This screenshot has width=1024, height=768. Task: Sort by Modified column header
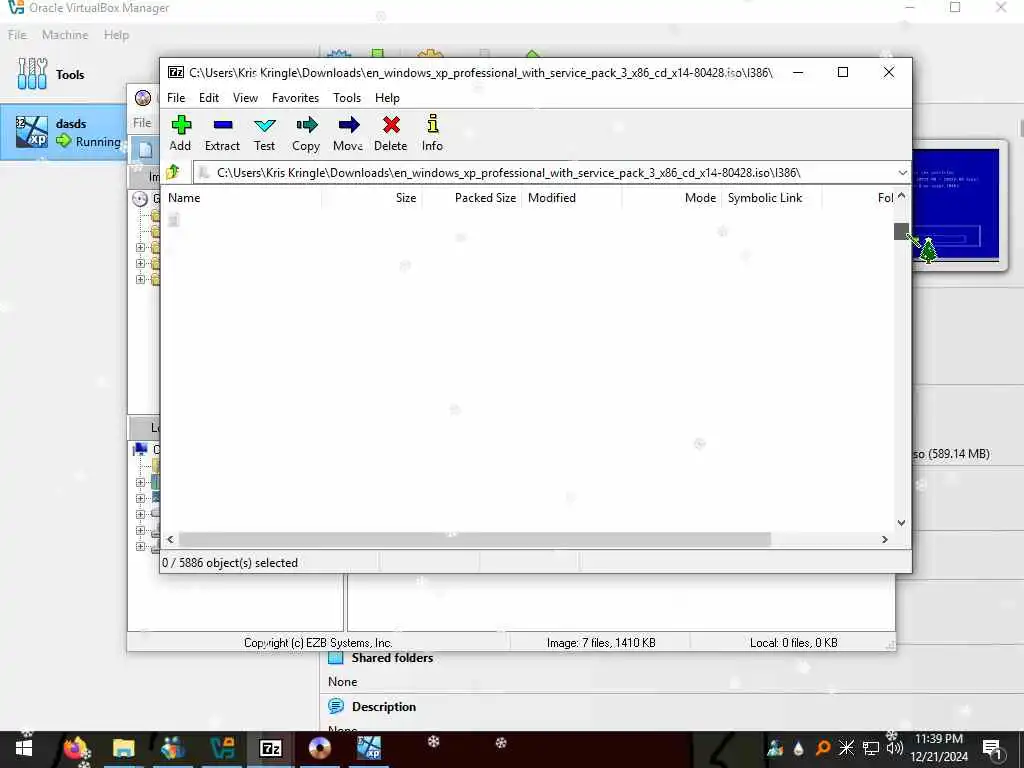tap(572, 198)
